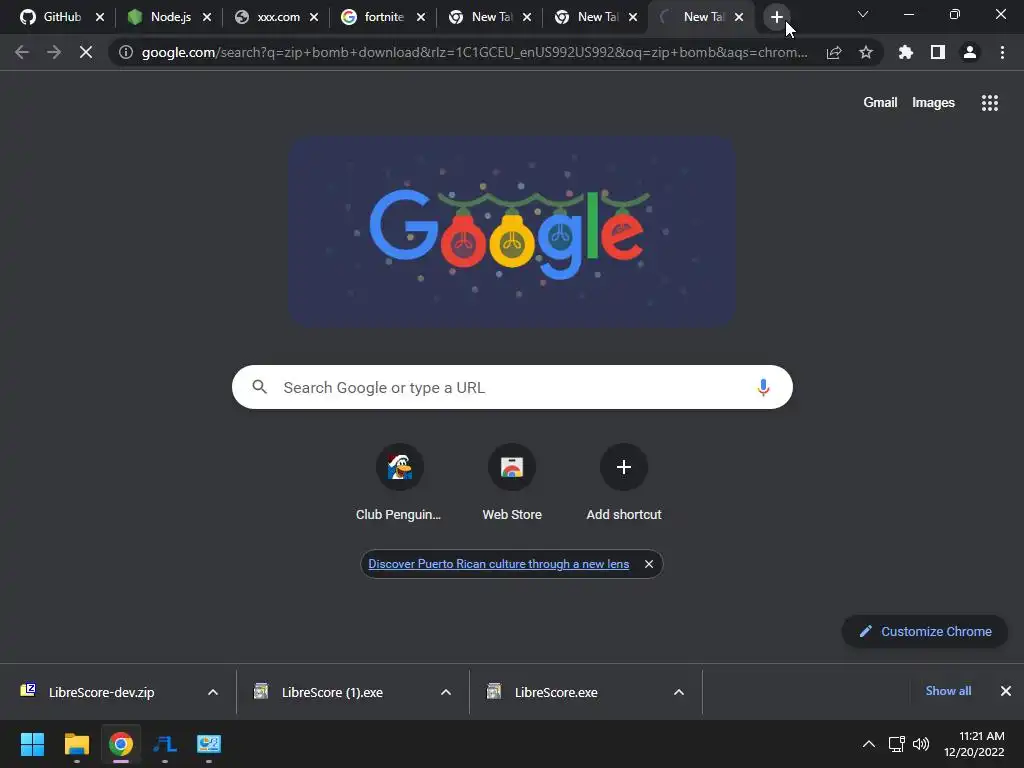1024x768 pixels.
Task: Open the Web Store shortcut
Action: (512, 482)
